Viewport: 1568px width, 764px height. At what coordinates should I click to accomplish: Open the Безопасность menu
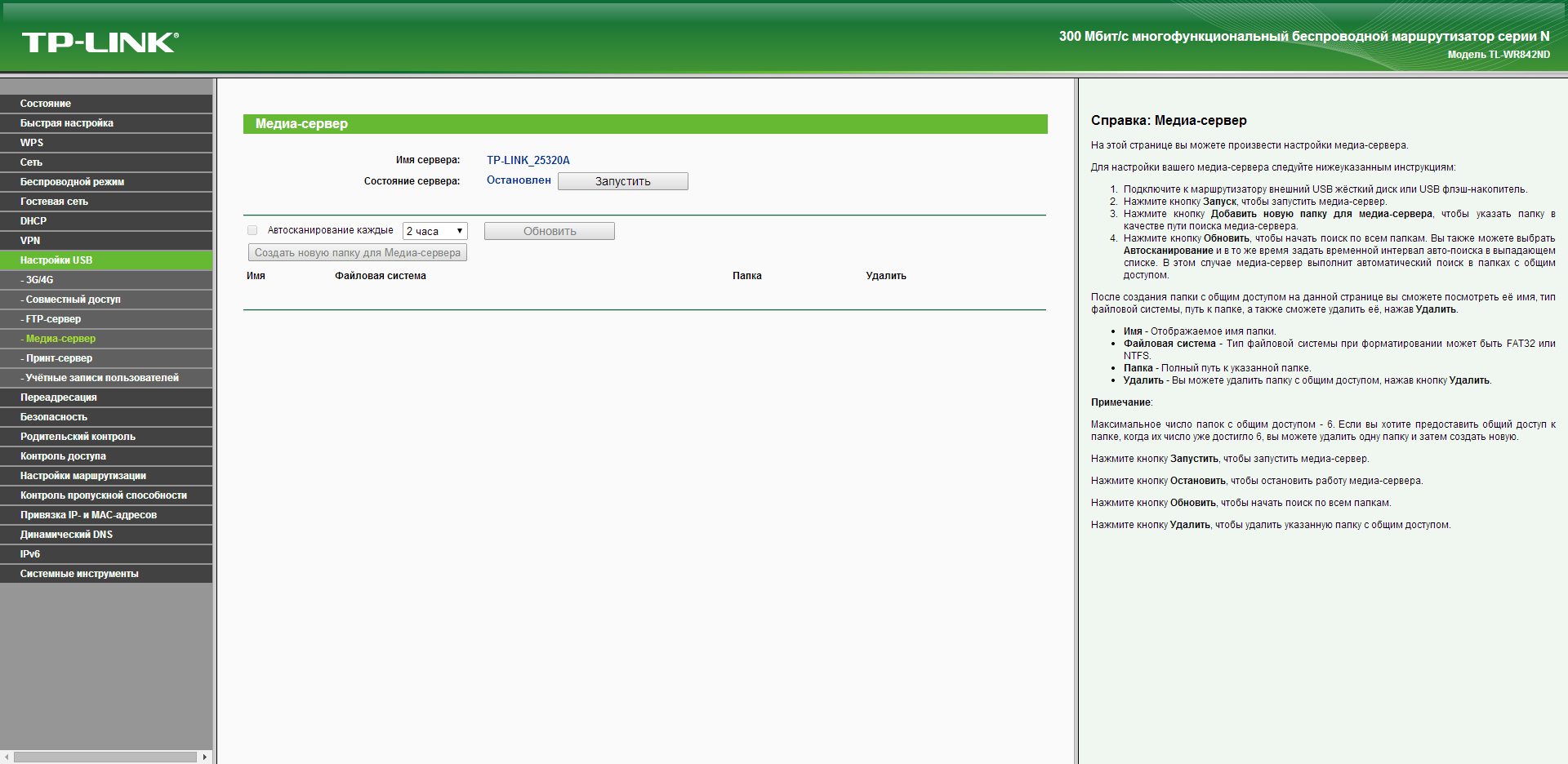click(x=106, y=417)
